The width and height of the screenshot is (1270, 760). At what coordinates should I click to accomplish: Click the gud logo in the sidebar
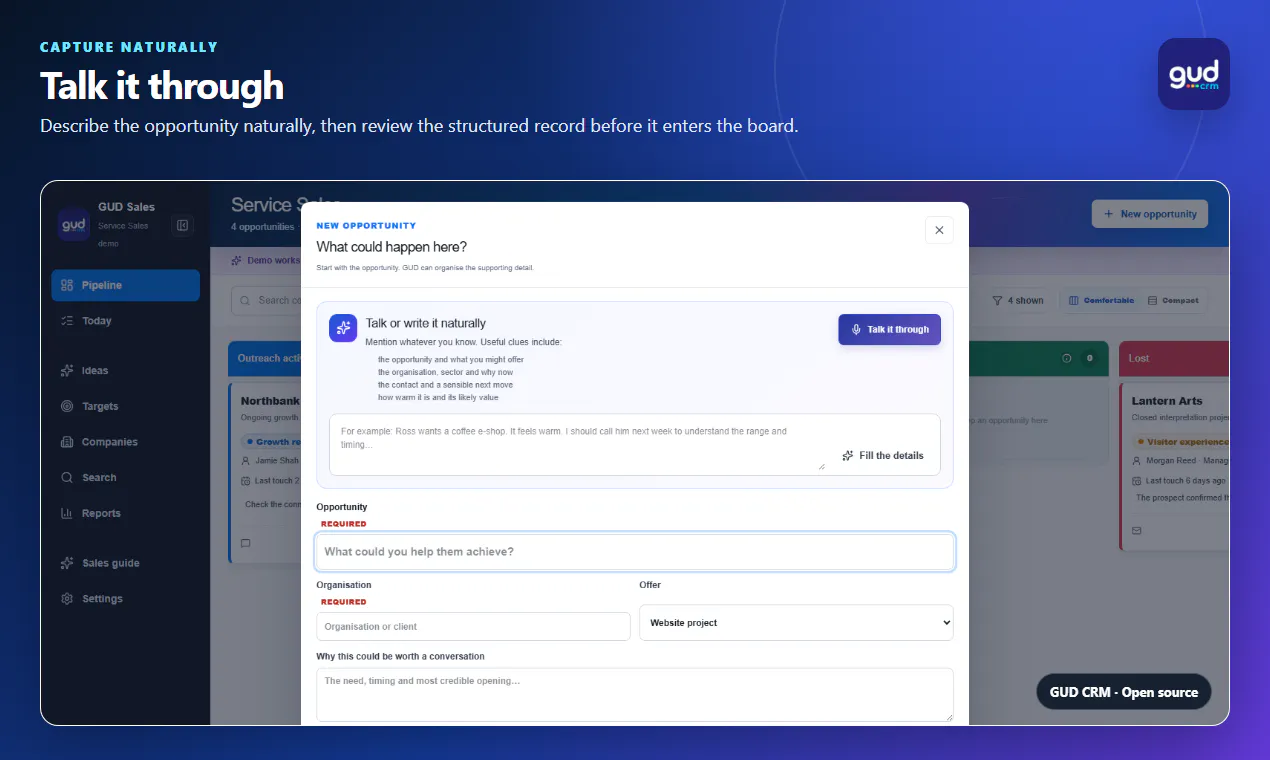coord(74,224)
